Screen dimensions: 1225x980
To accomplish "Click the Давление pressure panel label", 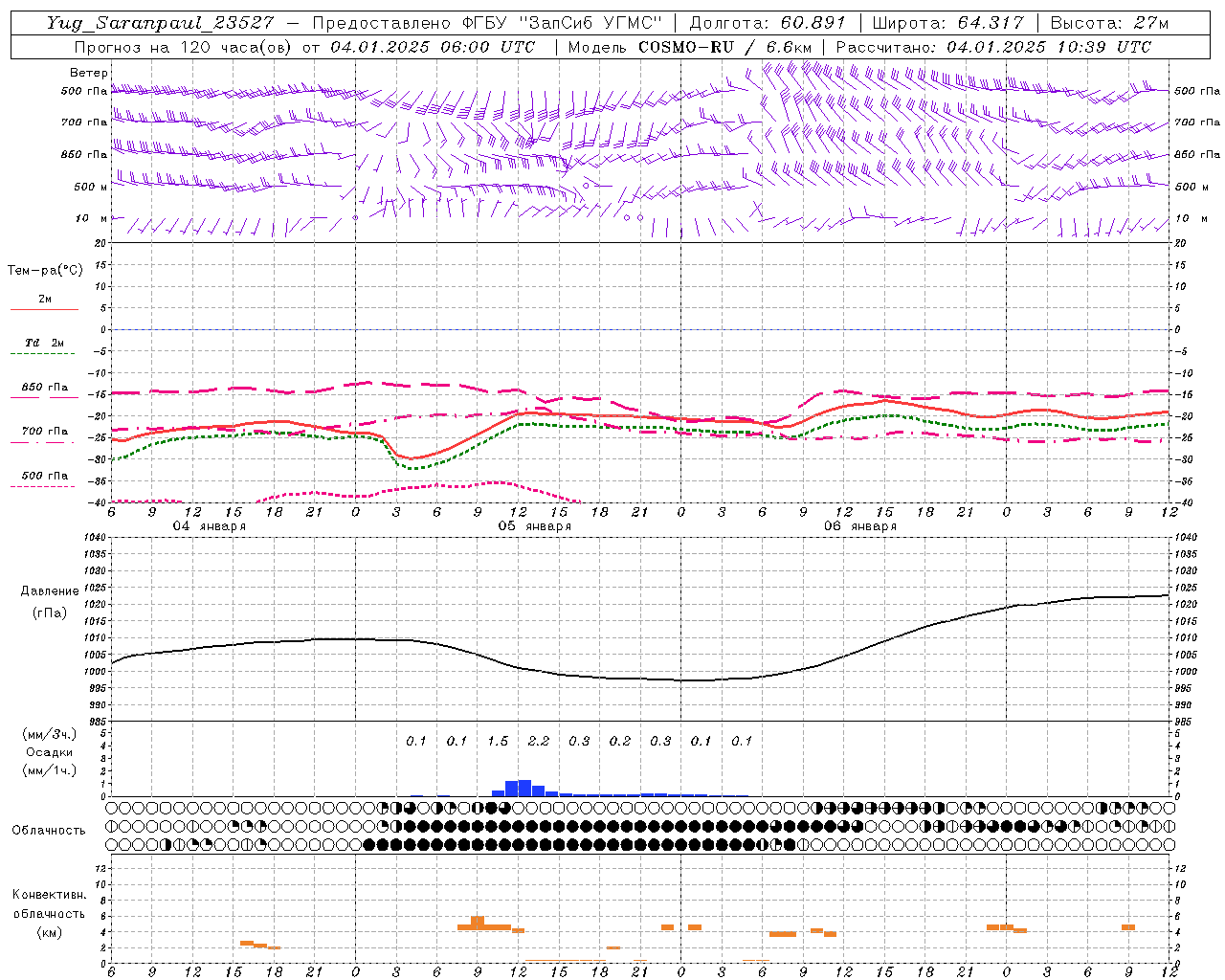I will coord(50,590).
